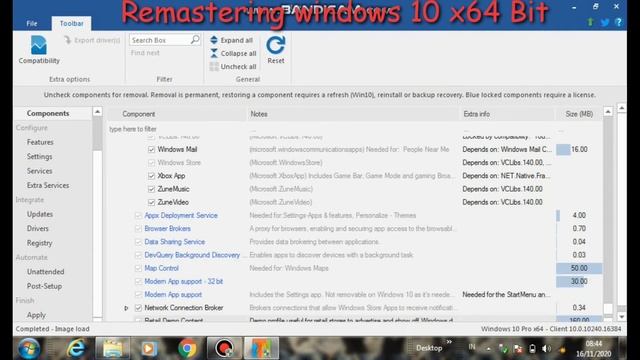The width and height of the screenshot is (640, 360).
Task: Go to Registry under Integrate
Action: (39, 243)
